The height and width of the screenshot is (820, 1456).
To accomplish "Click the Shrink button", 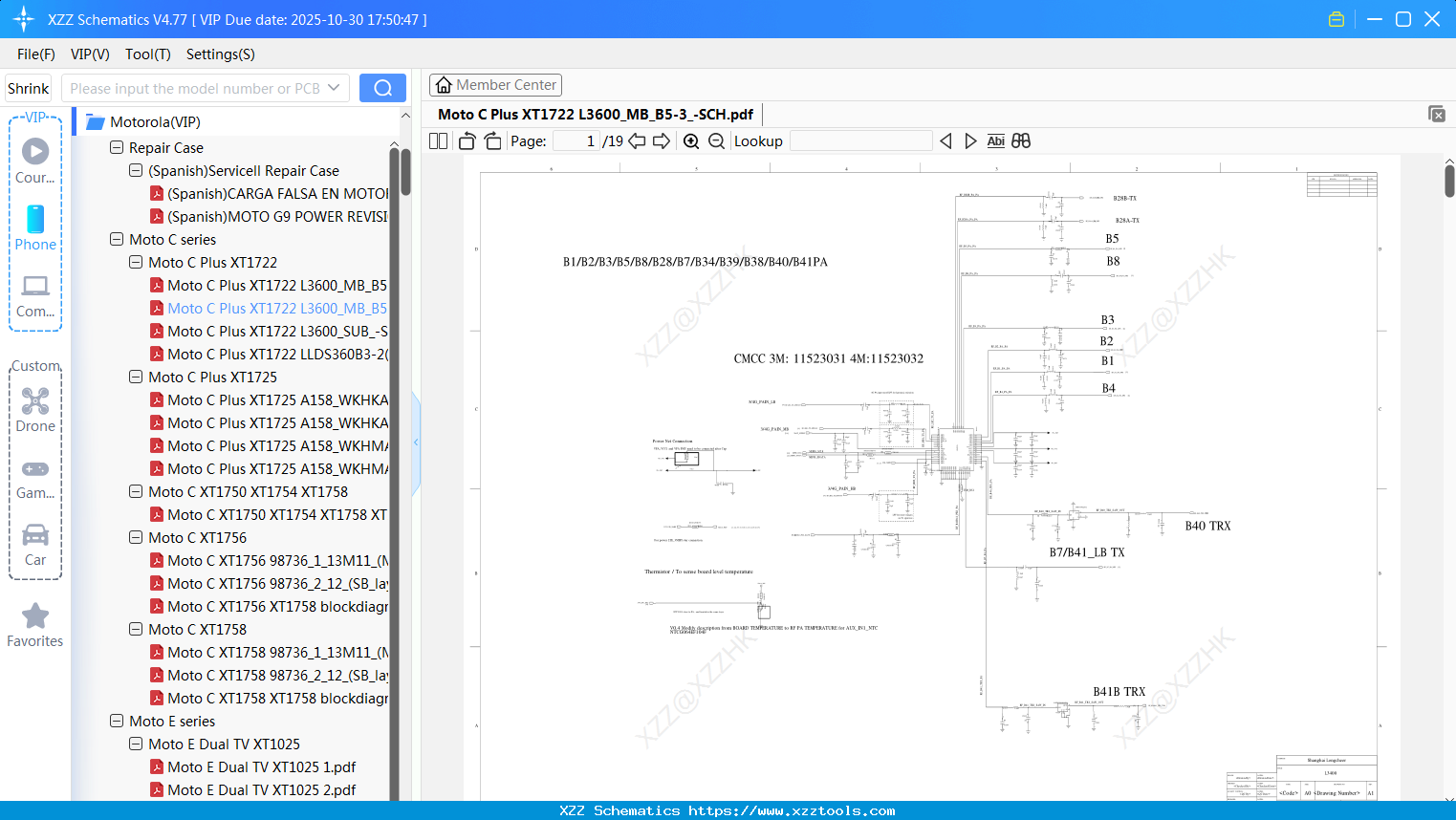I will point(29,88).
